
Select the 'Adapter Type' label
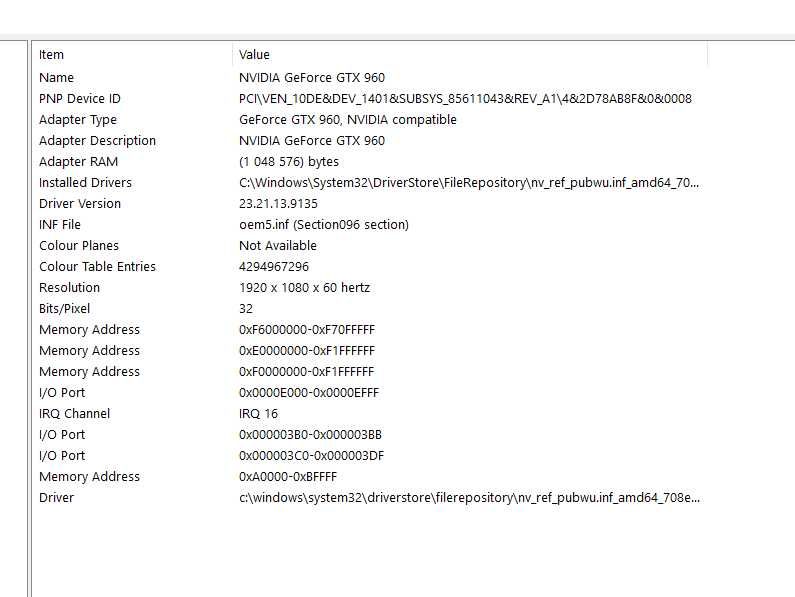click(78, 120)
